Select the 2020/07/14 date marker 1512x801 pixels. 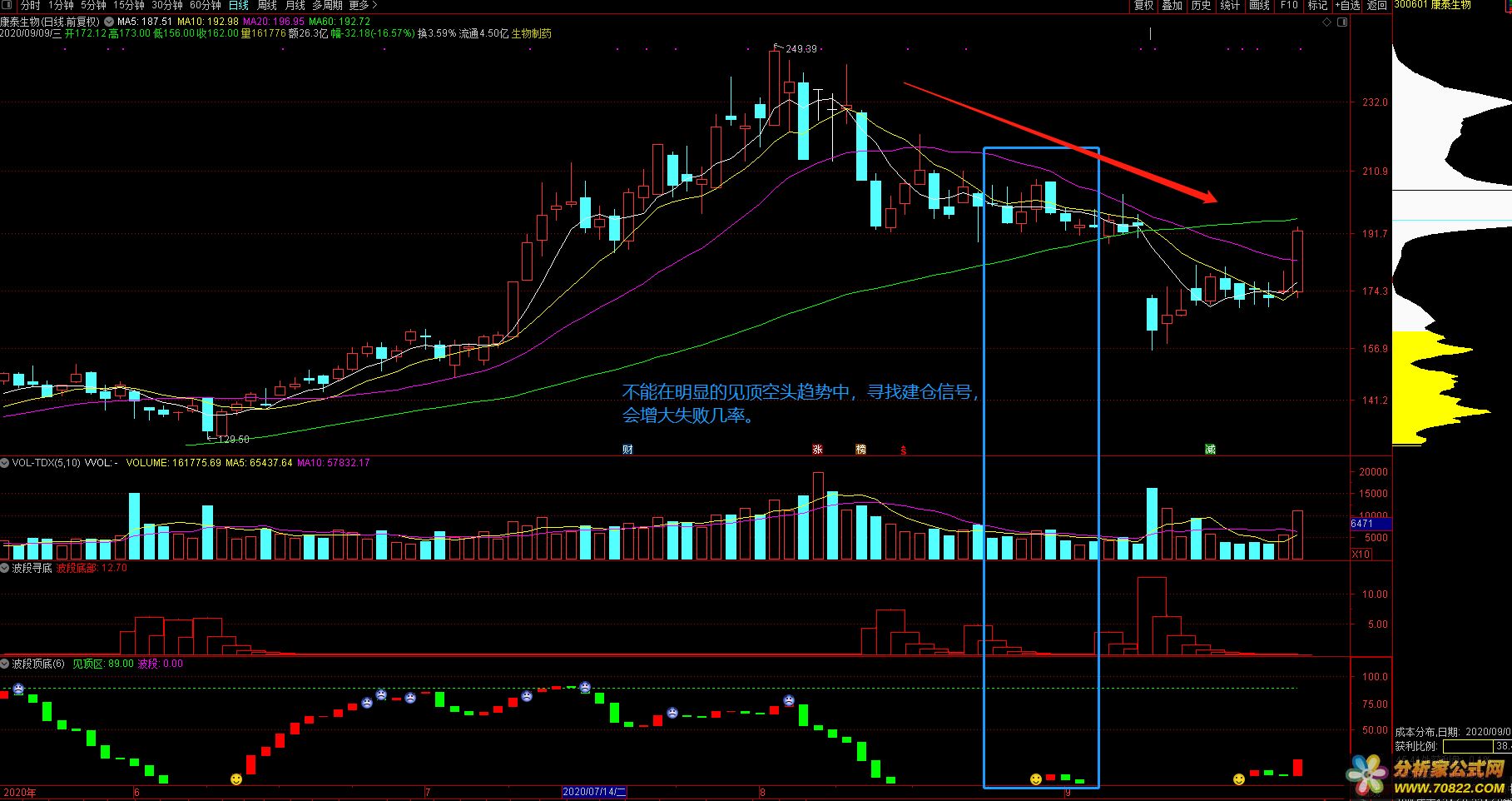pyautogui.click(x=595, y=792)
